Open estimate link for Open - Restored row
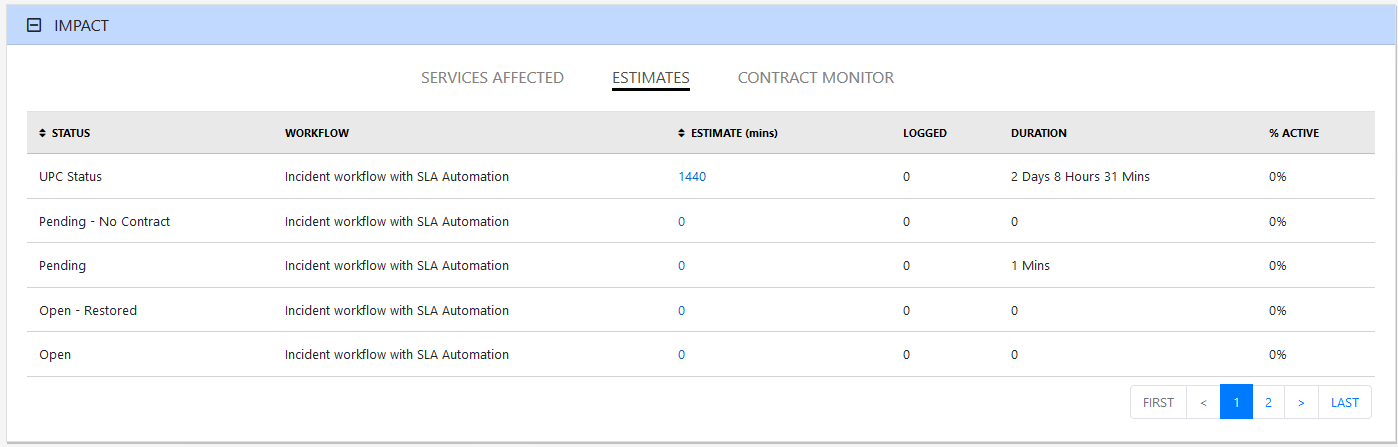The width and height of the screenshot is (1398, 447). click(x=682, y=311)
